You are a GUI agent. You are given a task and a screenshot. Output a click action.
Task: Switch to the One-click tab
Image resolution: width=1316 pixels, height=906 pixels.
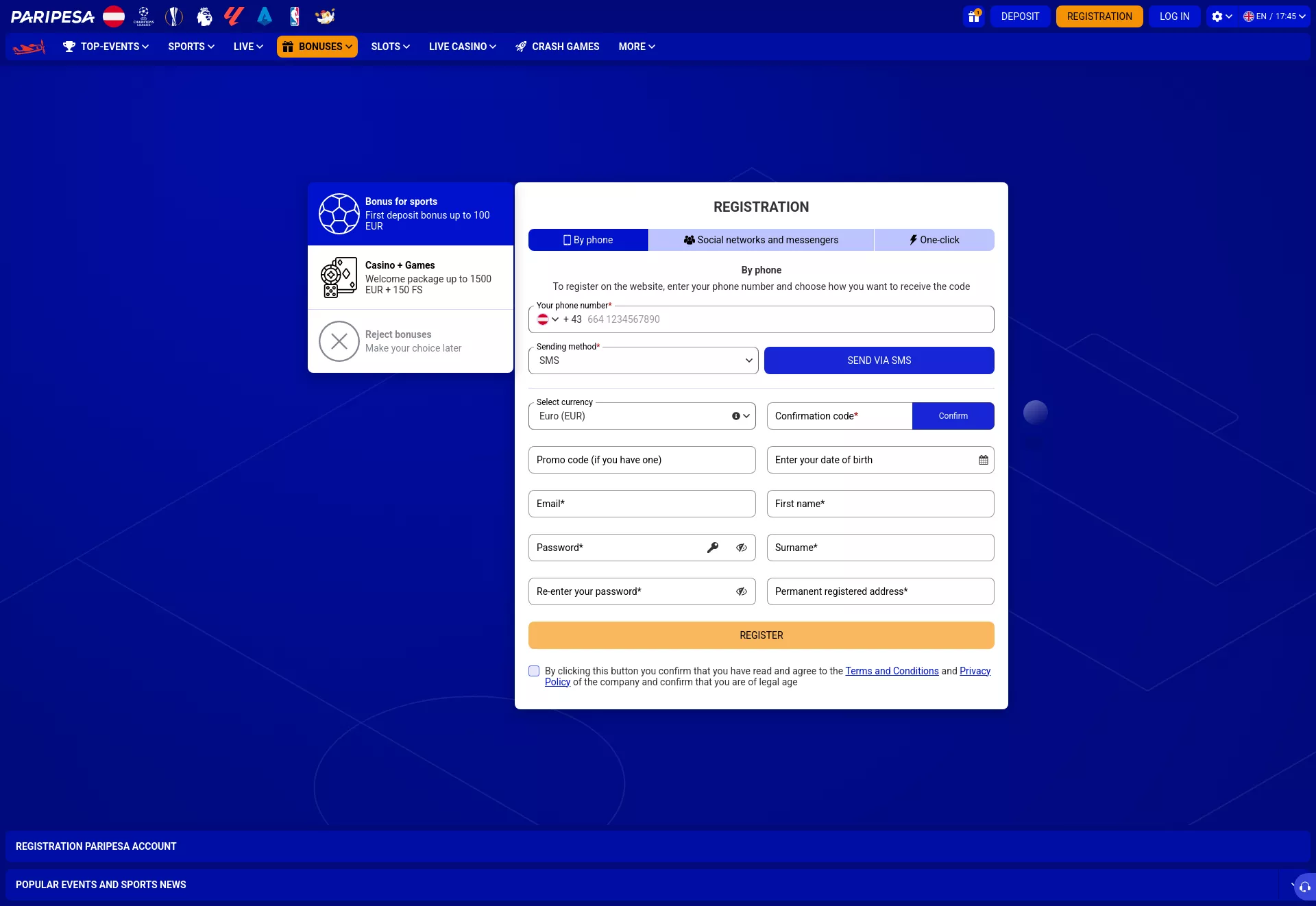pyautogui.click(x=934, y=240)
